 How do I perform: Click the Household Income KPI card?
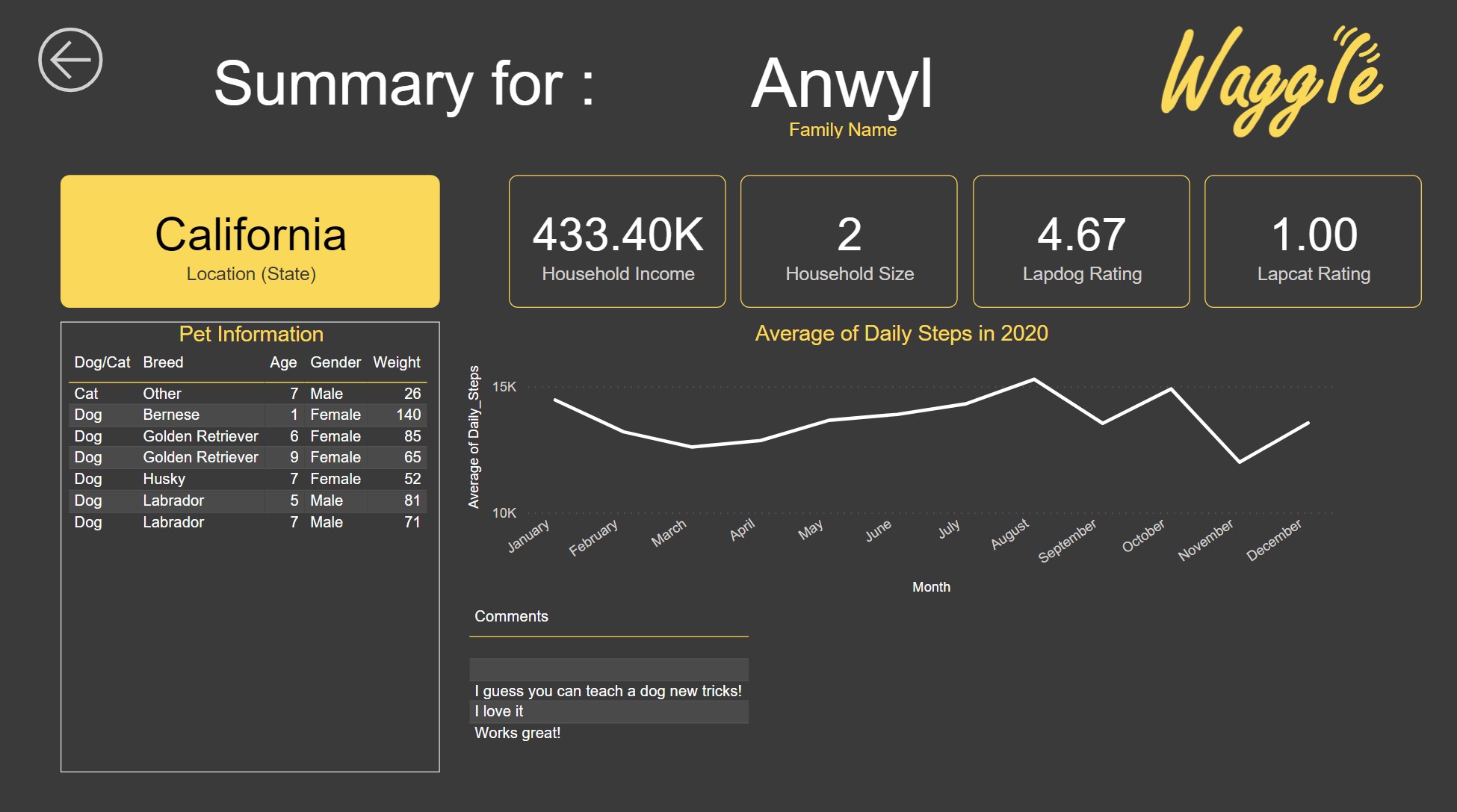coord(617,241)
